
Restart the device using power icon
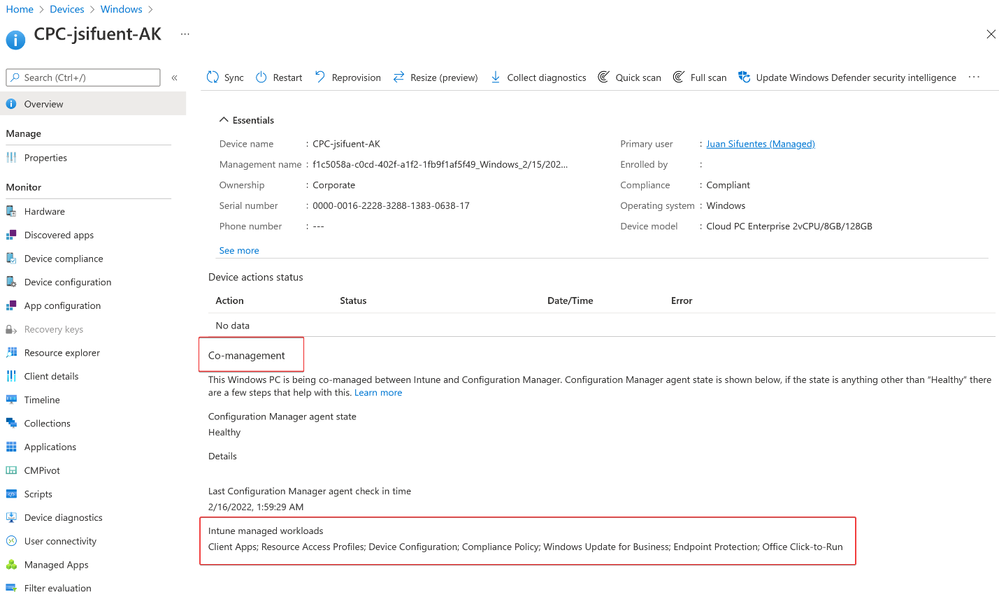[261, 77]
